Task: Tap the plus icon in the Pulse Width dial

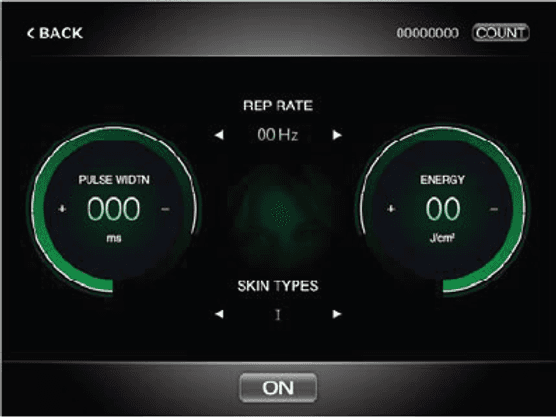Action: pos(62,209)
